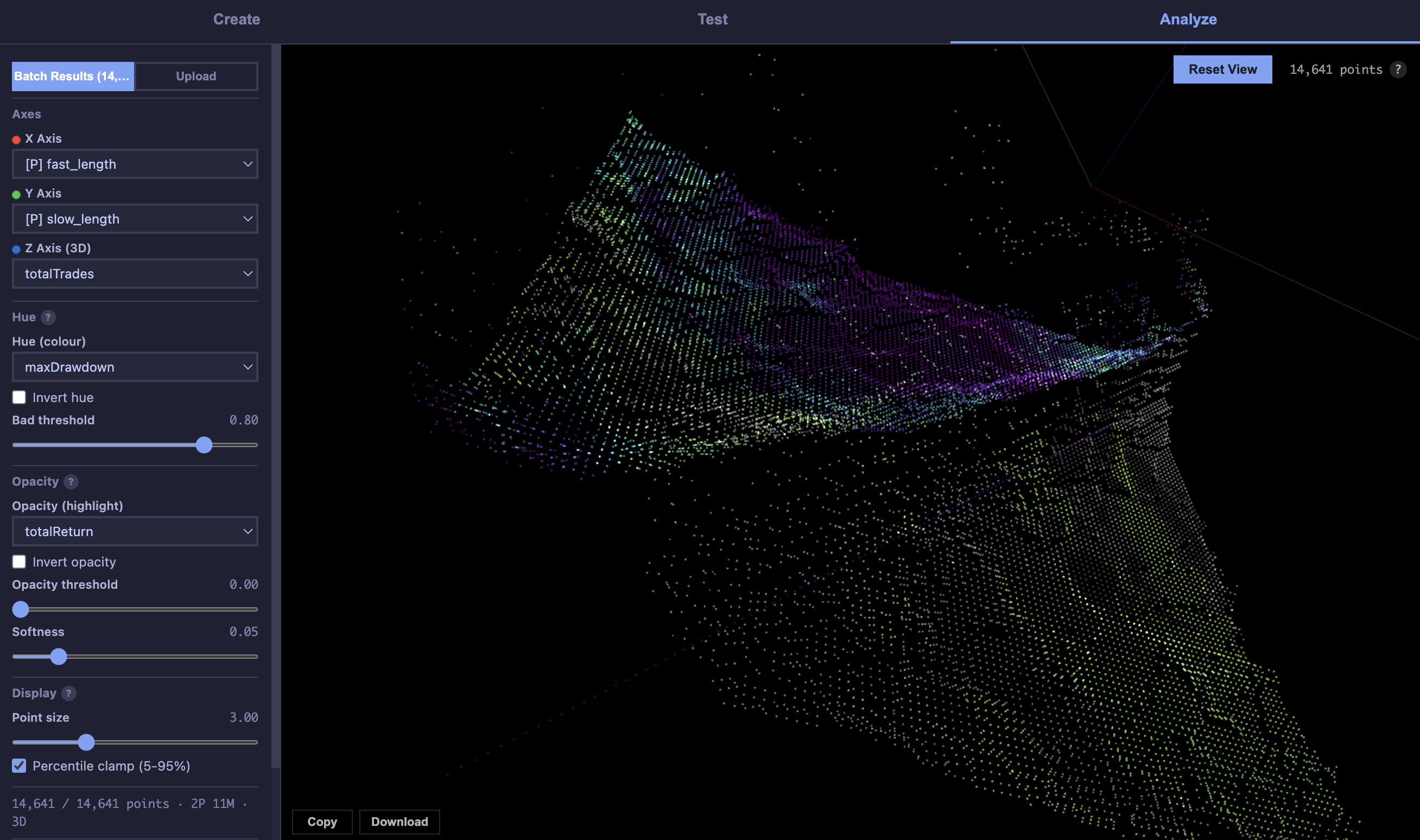This screenshot has width=1420, height=840.
Task: Enable the Invert hue checkbox
Action: coord(19,397)
